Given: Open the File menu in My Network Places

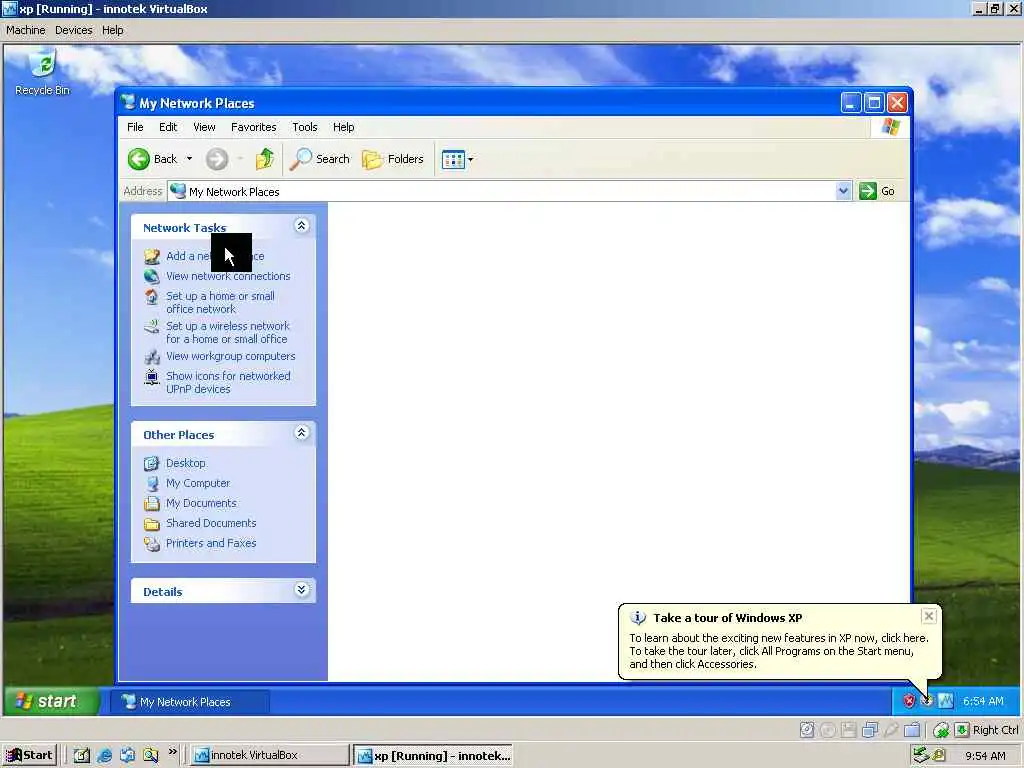Looking at the screenshot, I should pyautogui.click(x=135, y=127).
